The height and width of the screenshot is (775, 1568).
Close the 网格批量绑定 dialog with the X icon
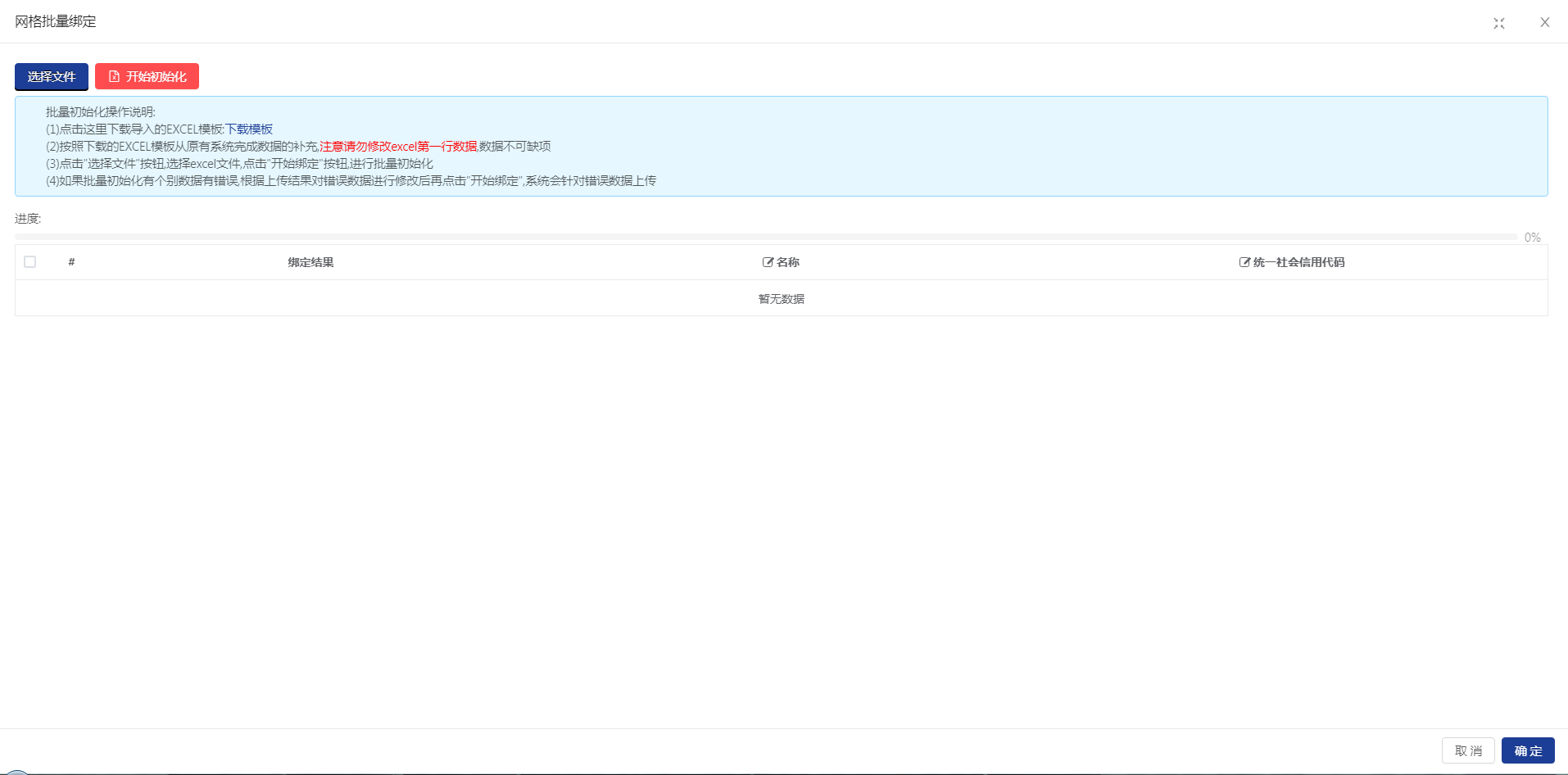(1544, 22)
